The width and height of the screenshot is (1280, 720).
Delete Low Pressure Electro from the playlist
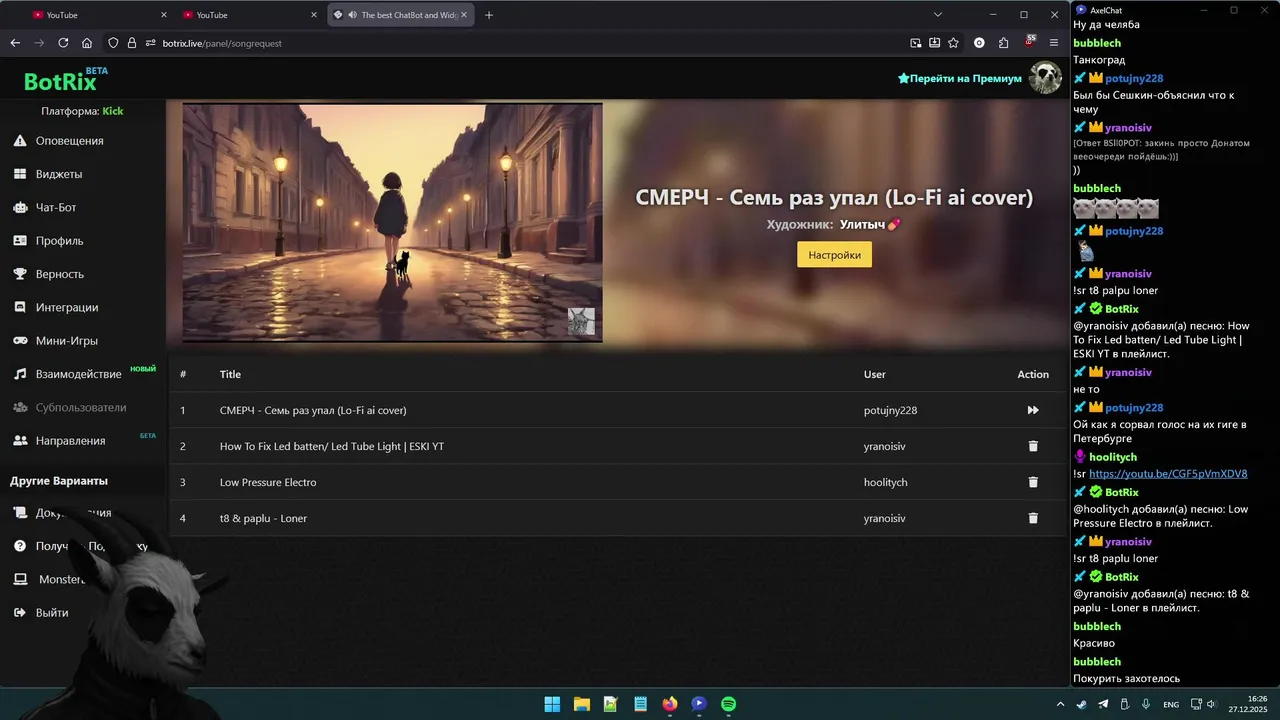(1033, 482)
